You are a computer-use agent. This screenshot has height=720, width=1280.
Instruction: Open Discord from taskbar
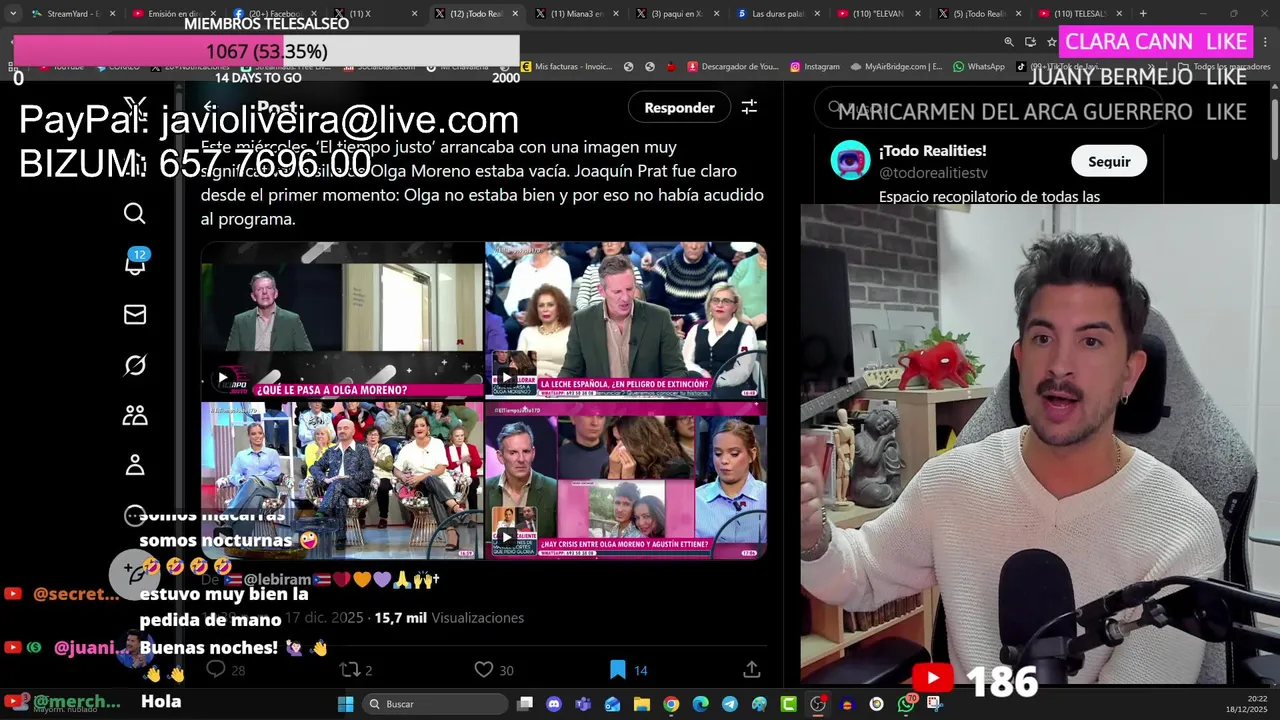pyautogui.click(x=554, y=704)
